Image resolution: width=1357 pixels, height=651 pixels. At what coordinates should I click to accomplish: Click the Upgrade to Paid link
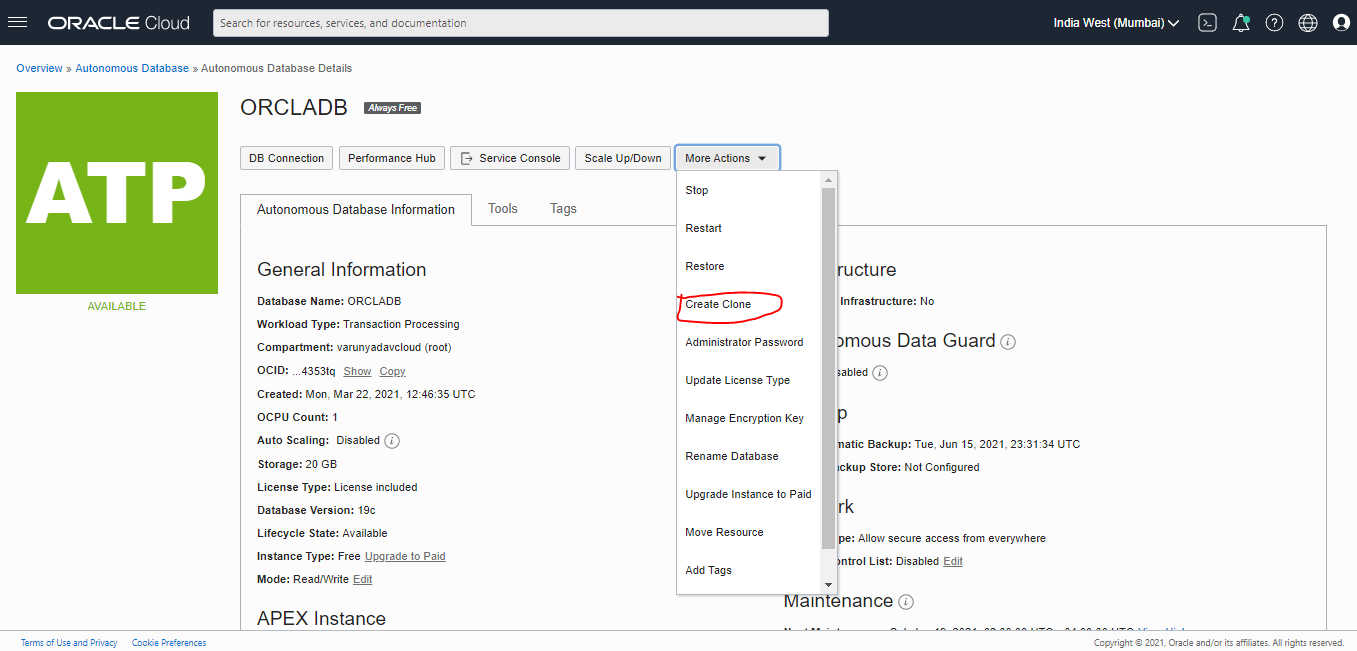pyautogui.click(x=405, y=556)
